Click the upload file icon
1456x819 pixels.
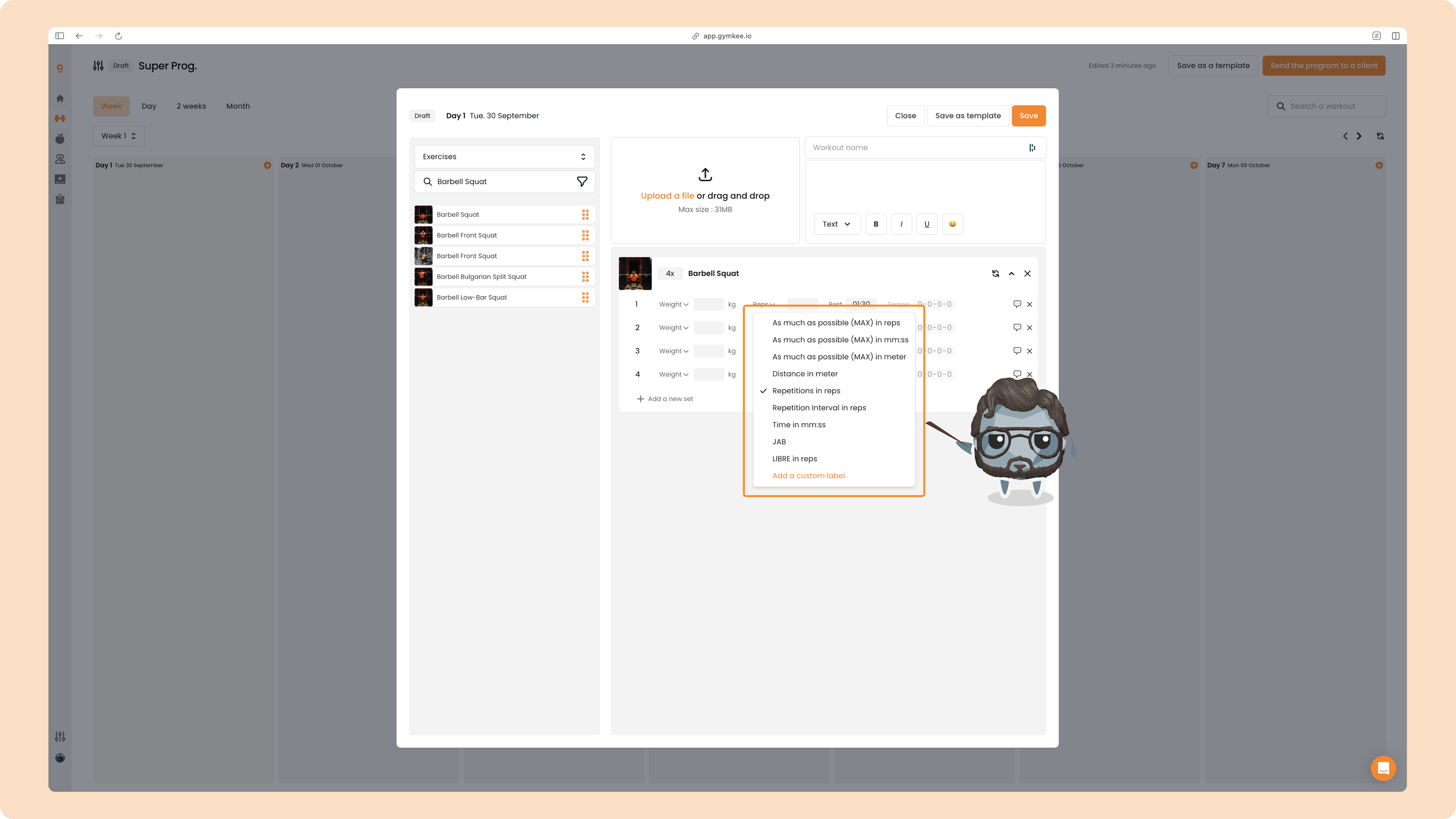click(x=705, y=174)
